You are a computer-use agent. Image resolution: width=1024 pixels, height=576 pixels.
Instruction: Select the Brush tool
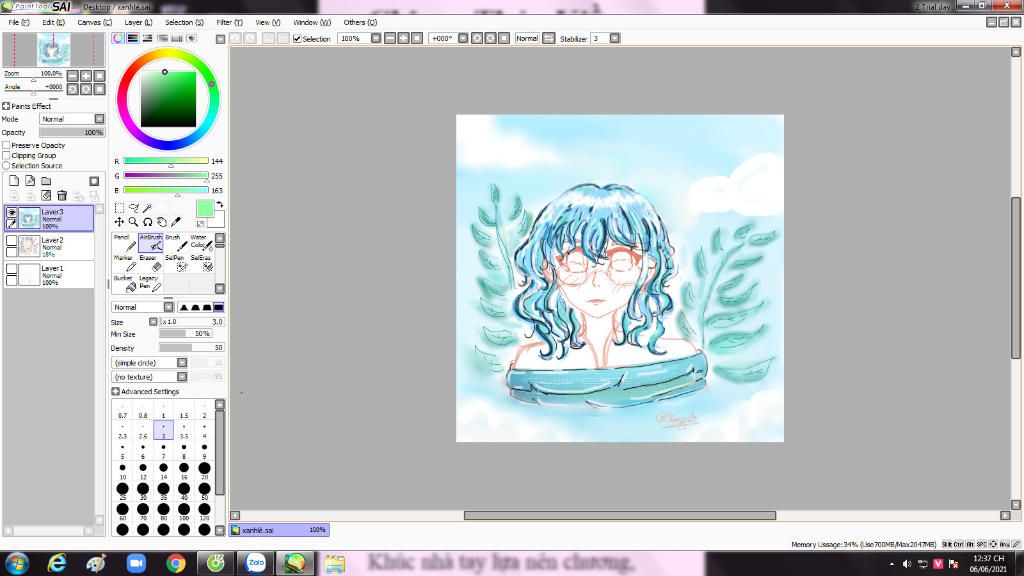tap(176, 242)
